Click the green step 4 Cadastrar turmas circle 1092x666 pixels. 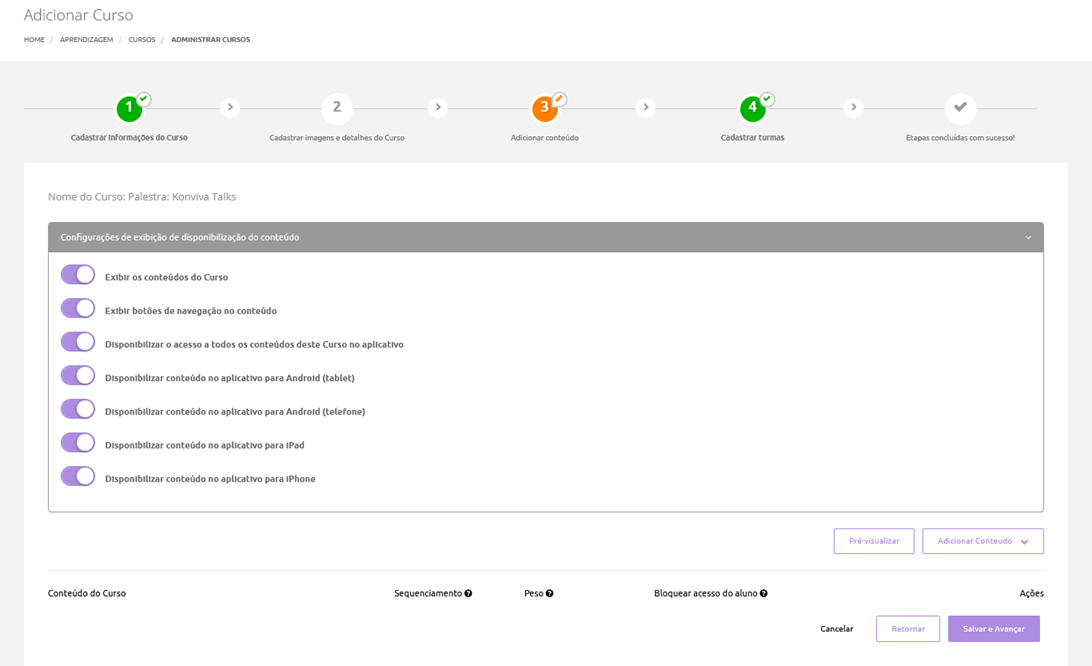pyautogui.click(x=753, y=108)
